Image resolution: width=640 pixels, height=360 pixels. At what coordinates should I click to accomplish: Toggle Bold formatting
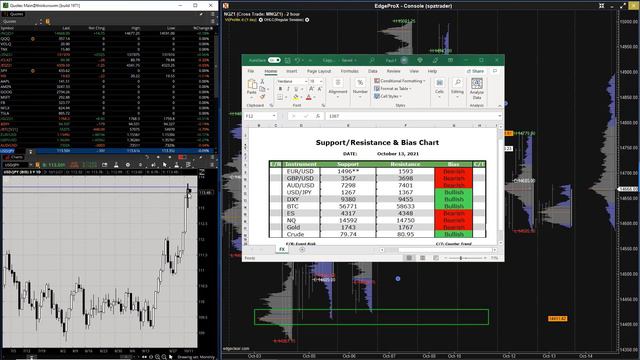(280, 89)
